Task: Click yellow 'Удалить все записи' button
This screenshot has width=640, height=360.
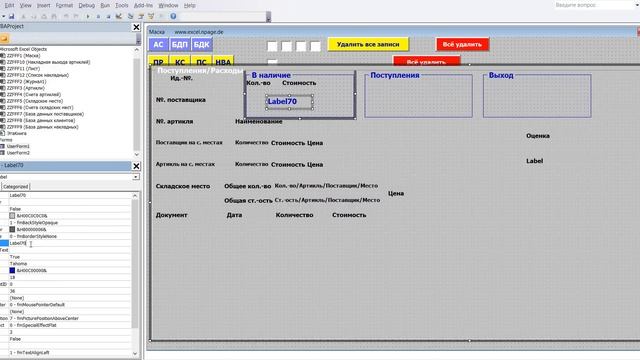Action: (x=368, y=44)
